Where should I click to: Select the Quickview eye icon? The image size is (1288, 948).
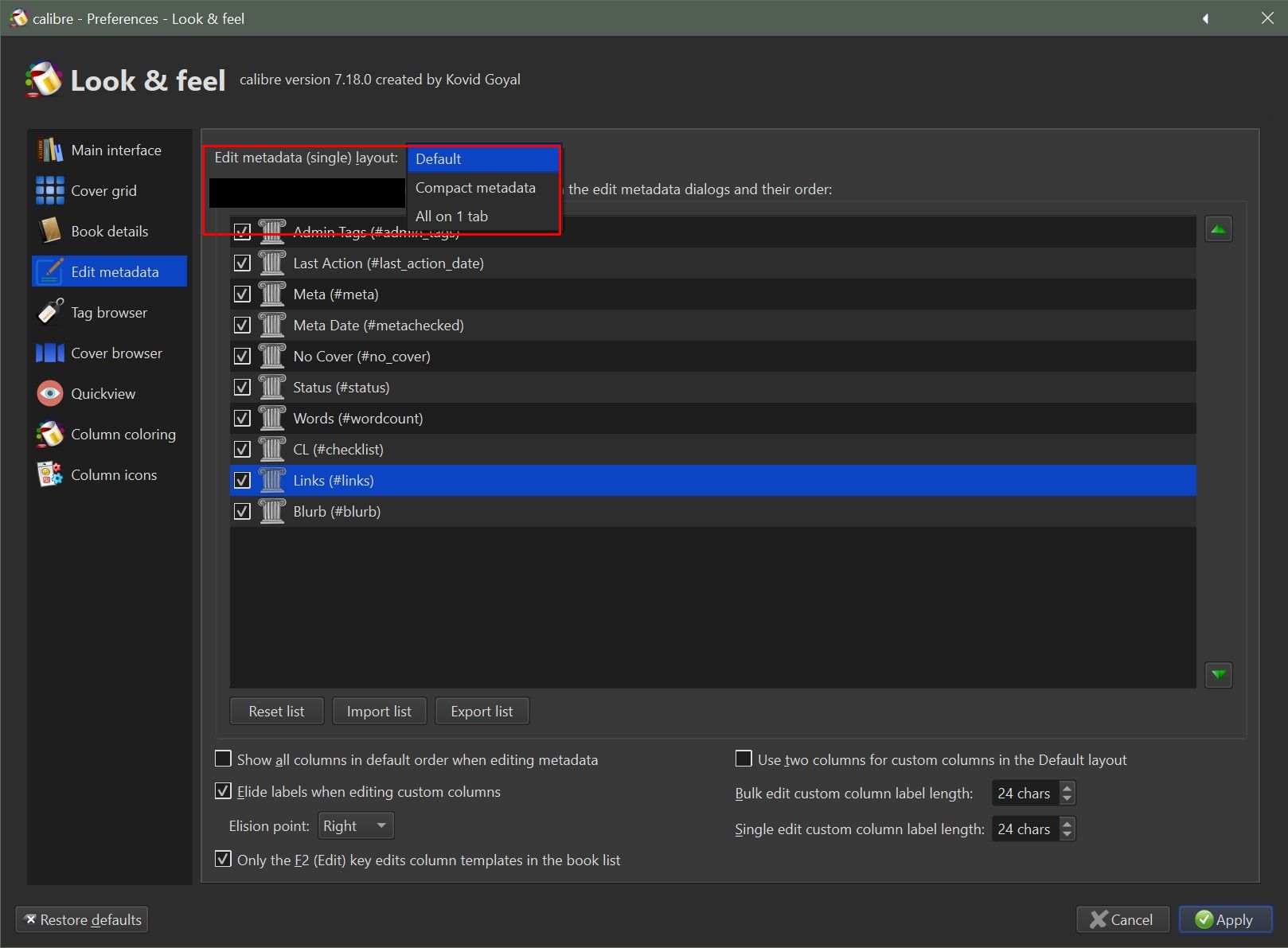(50, 394)
